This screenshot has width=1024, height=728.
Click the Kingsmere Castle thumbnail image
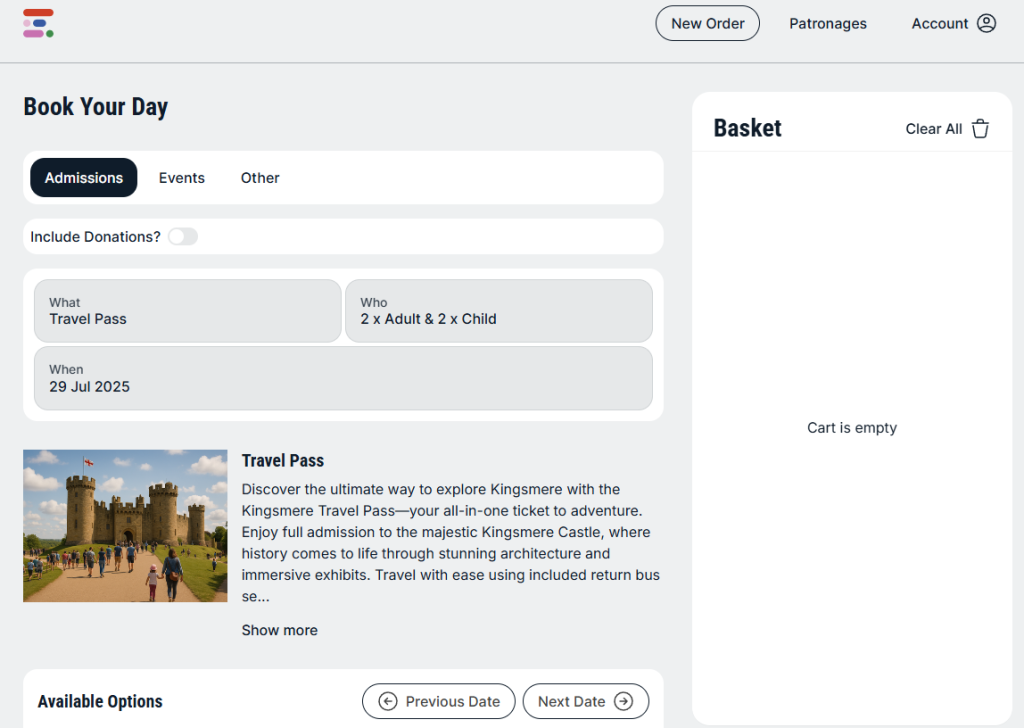click(125, 525)
